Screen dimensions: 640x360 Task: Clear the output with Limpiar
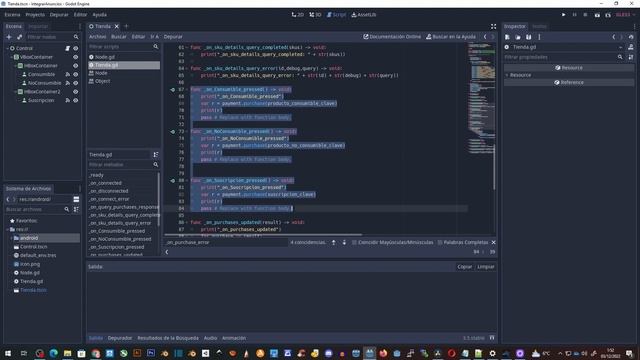click(486, 267)
